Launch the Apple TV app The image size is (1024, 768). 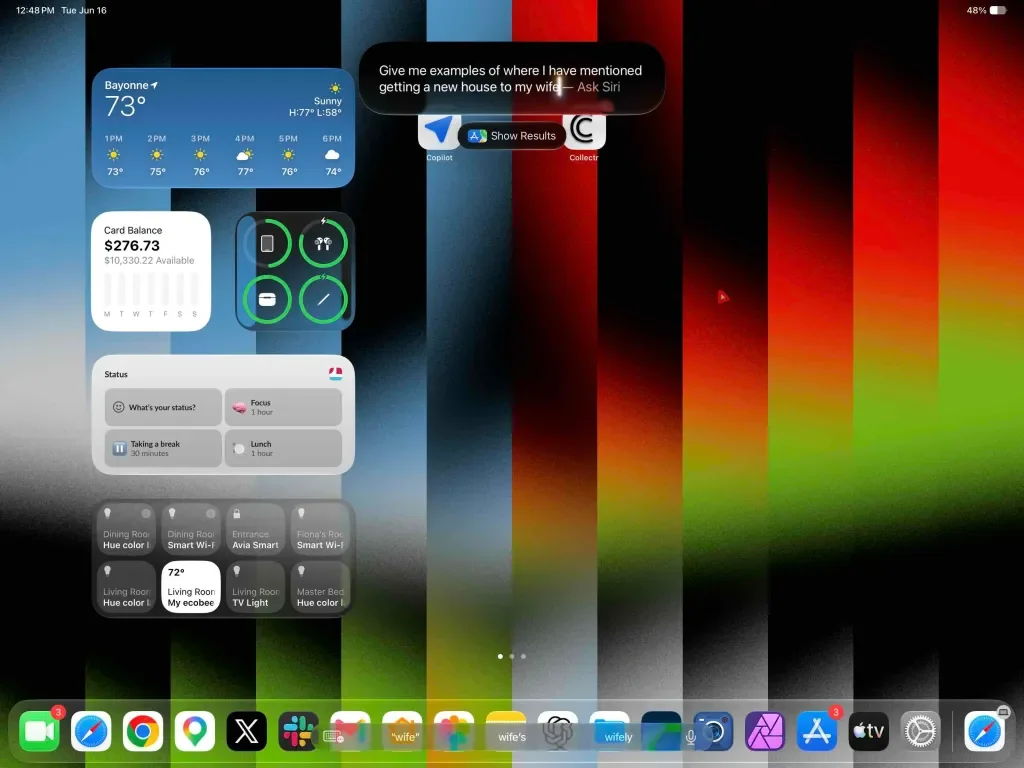[869, 731]
